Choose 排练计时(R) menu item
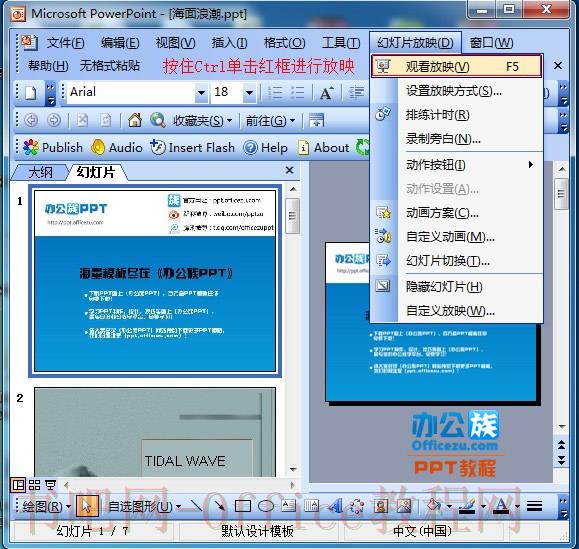 (456, 115)
